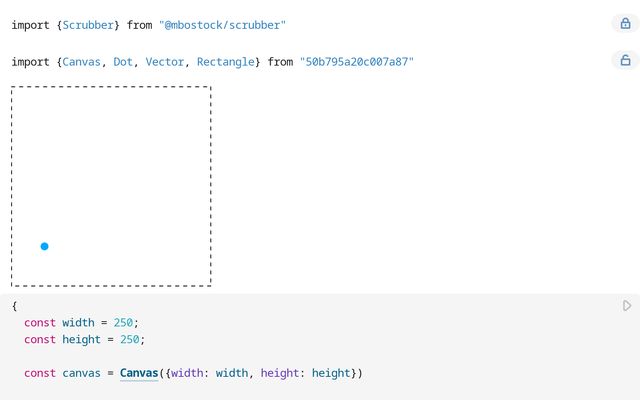Click the Scrubber name in the first import
640x400 pixels.
coord(88,24)
